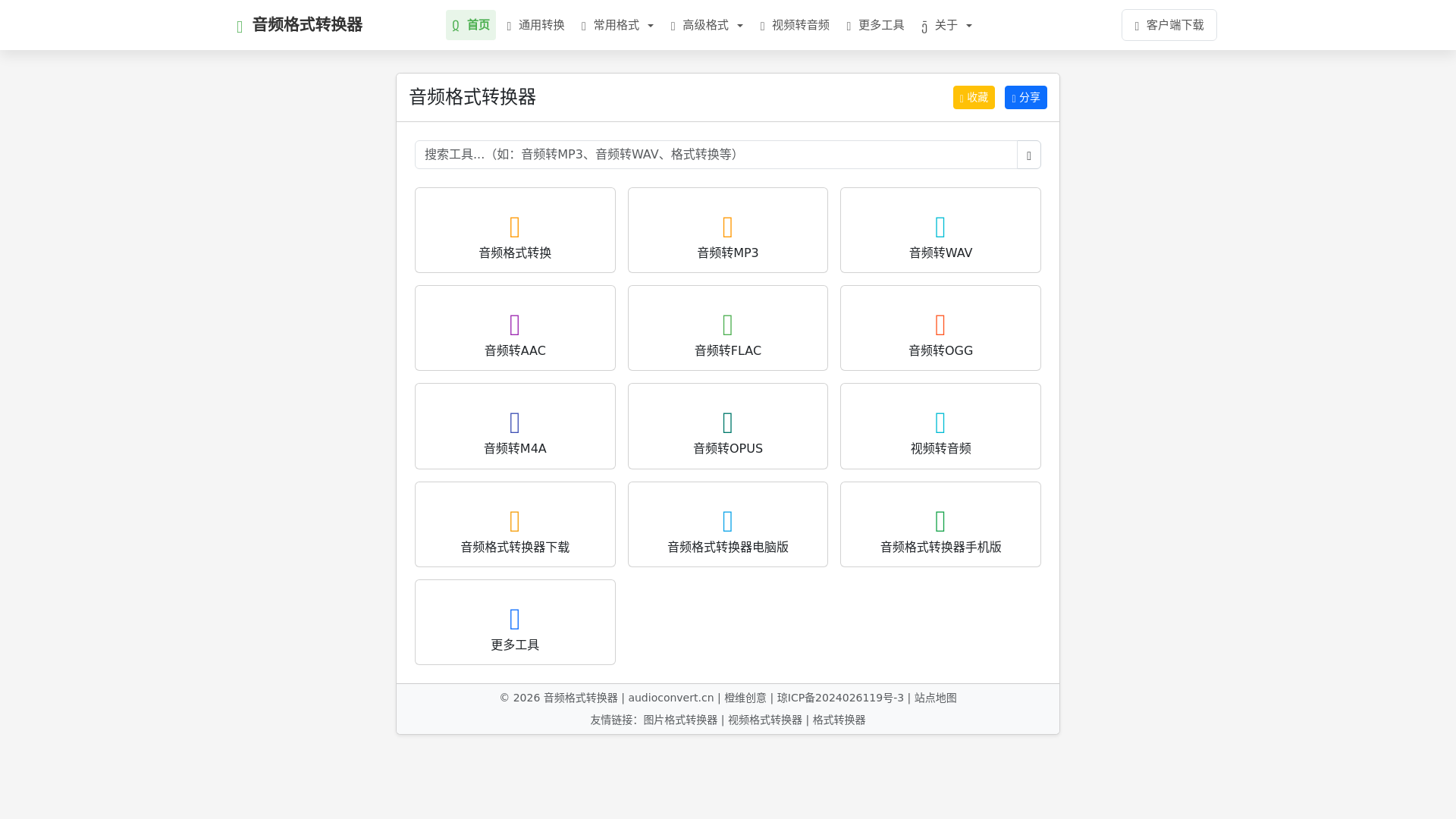Click the footer 音频格式转换器 copyright link
The width and height of the screenshot is (1456, 819).
pos(581,698)
